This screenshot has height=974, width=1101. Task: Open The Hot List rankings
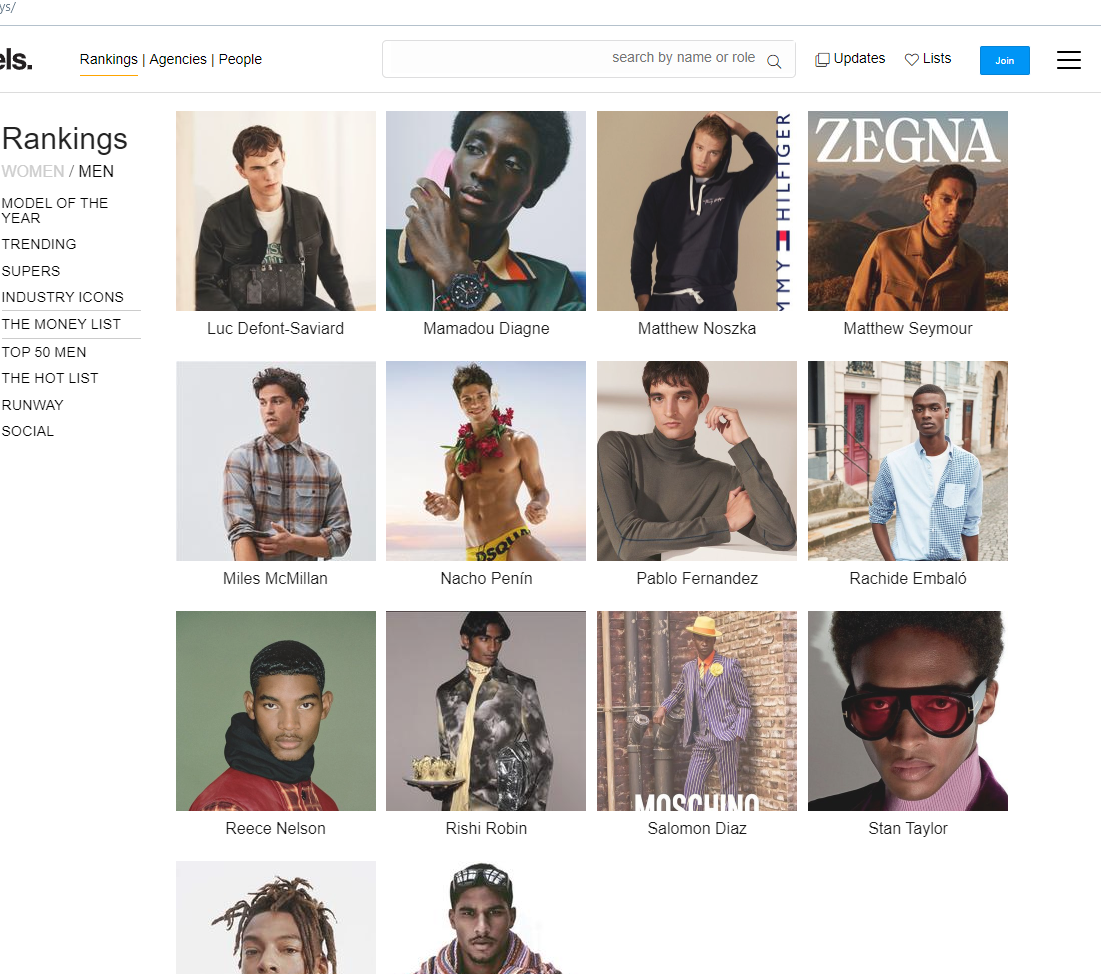tap(50, 379)
